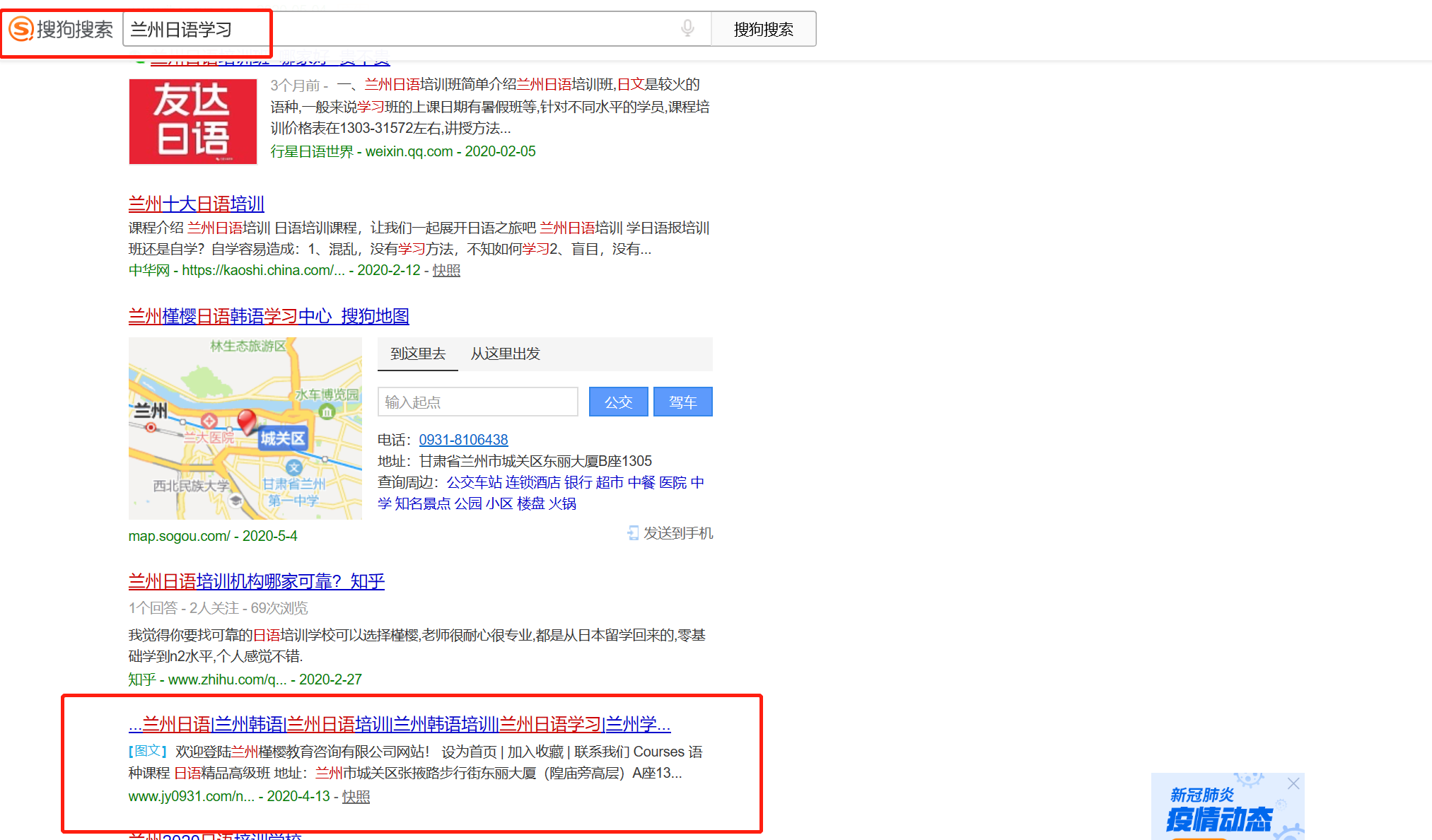
Task: Click nearby 连锁酒店 link
Action: pos(532,482)
